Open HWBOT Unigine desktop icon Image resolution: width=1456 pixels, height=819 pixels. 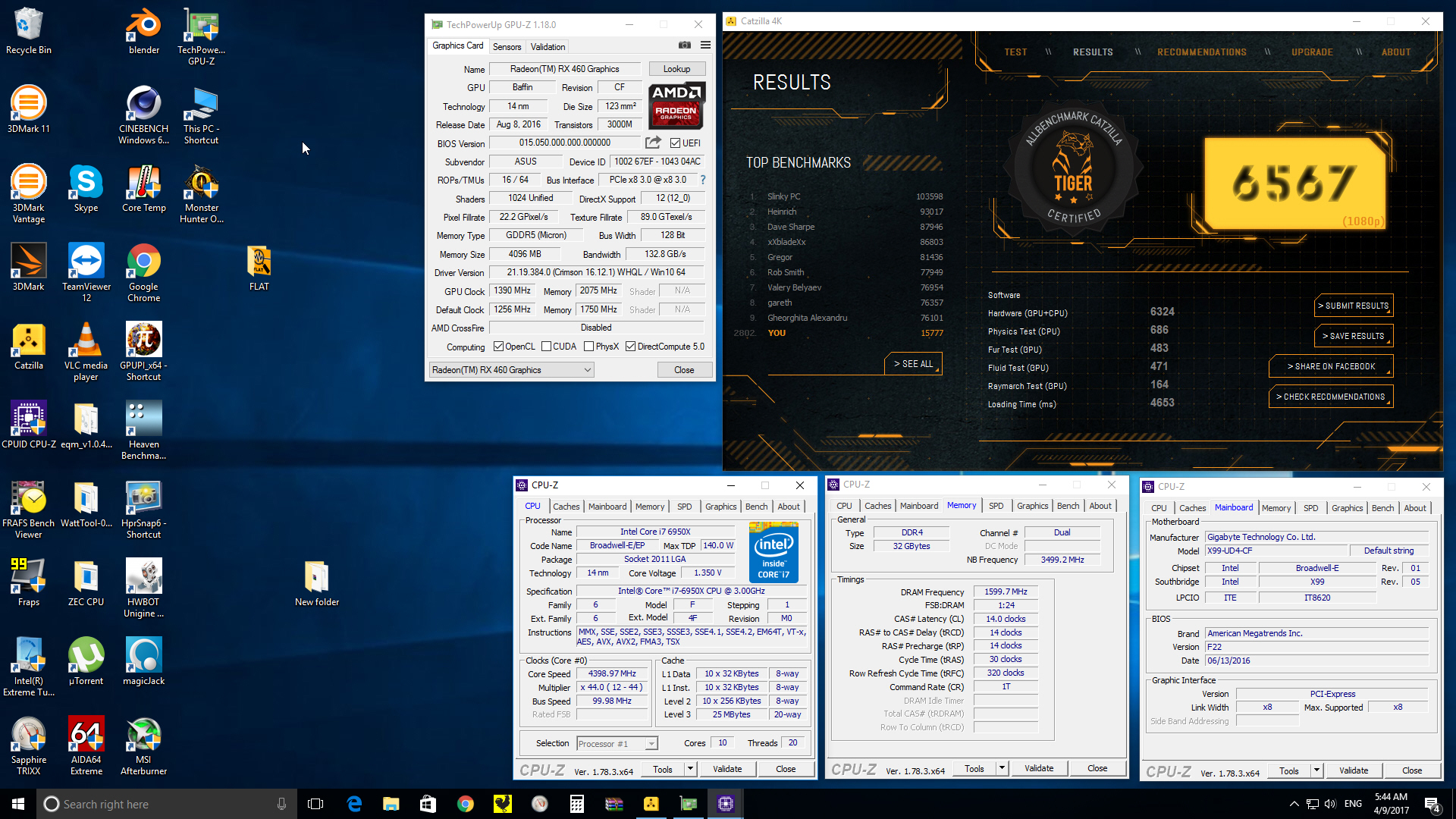click(144, 588)
